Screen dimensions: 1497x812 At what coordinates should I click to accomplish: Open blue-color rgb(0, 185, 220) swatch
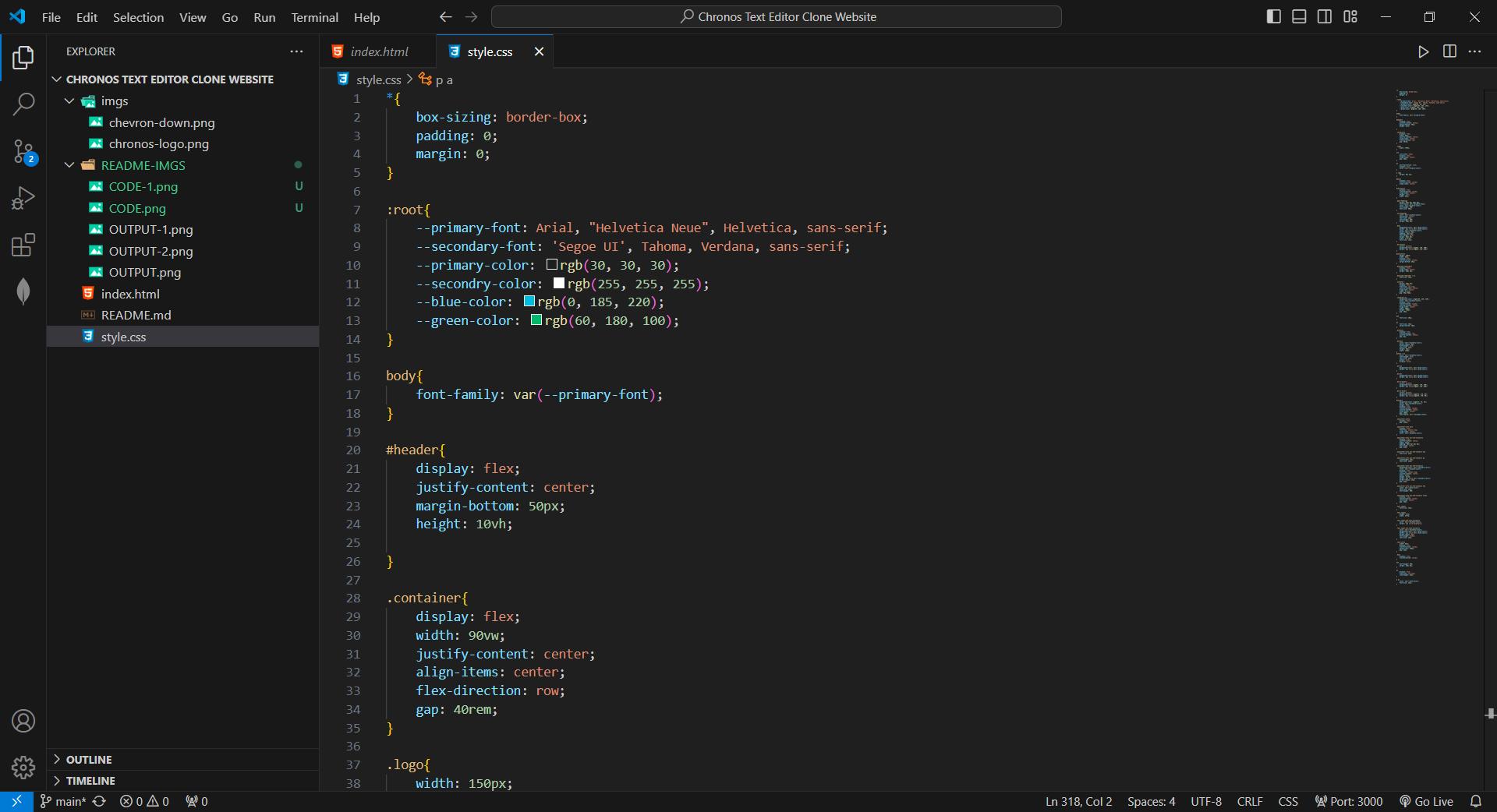(x=529, y=302)
